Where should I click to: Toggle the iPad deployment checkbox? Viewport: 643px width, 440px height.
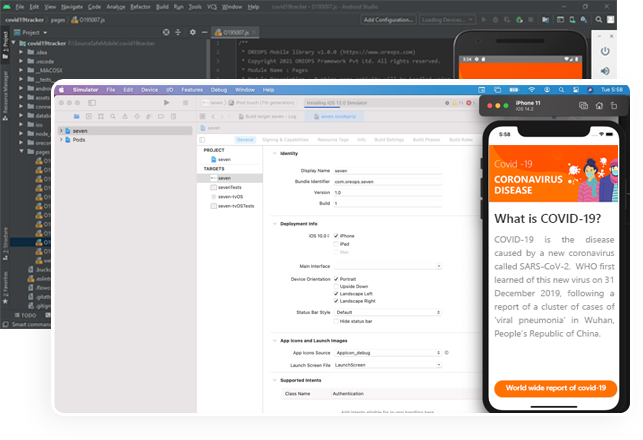(336, 244)
